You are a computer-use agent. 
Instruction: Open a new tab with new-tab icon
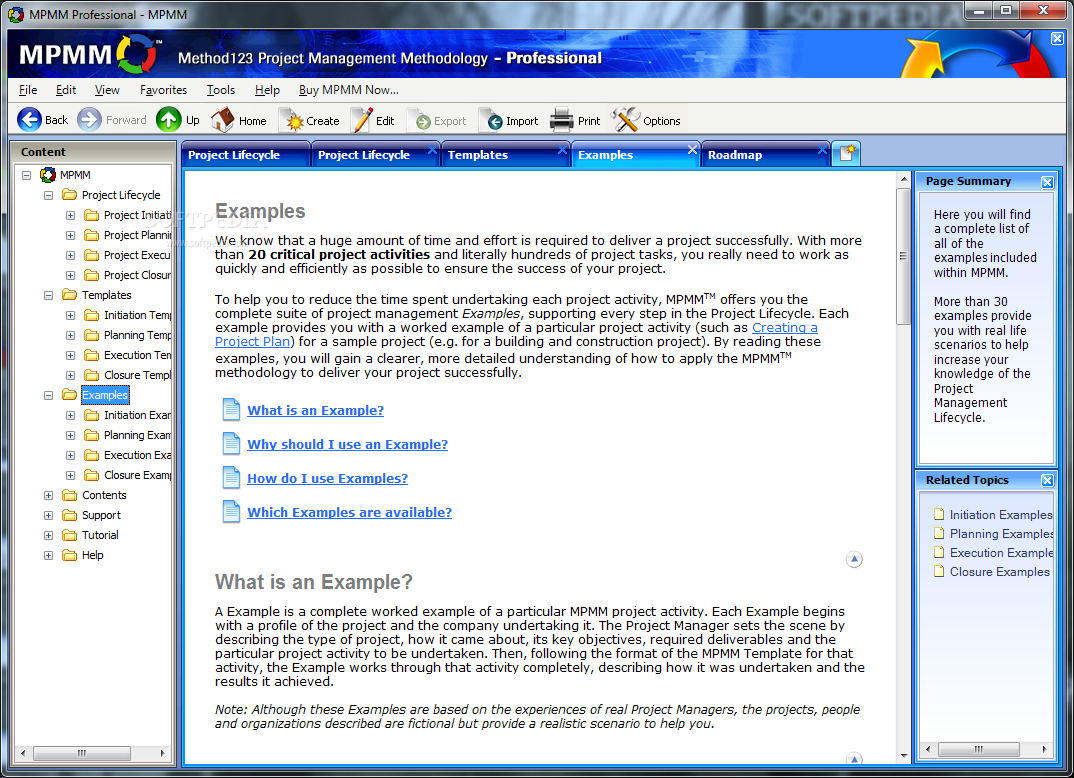pyautogui.click(x=847, y=153)
